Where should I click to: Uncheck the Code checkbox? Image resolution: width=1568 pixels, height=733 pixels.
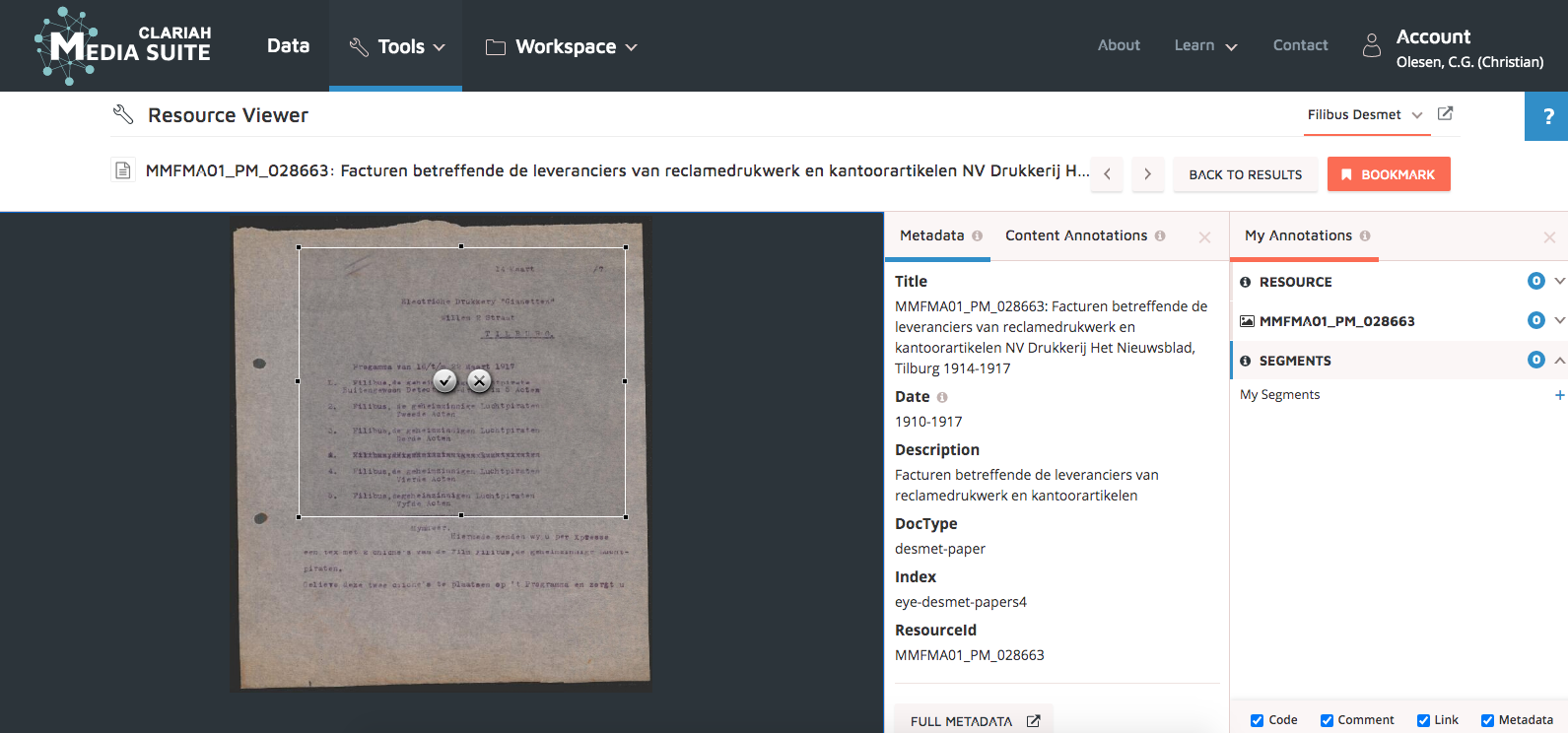pos(1257,720)
